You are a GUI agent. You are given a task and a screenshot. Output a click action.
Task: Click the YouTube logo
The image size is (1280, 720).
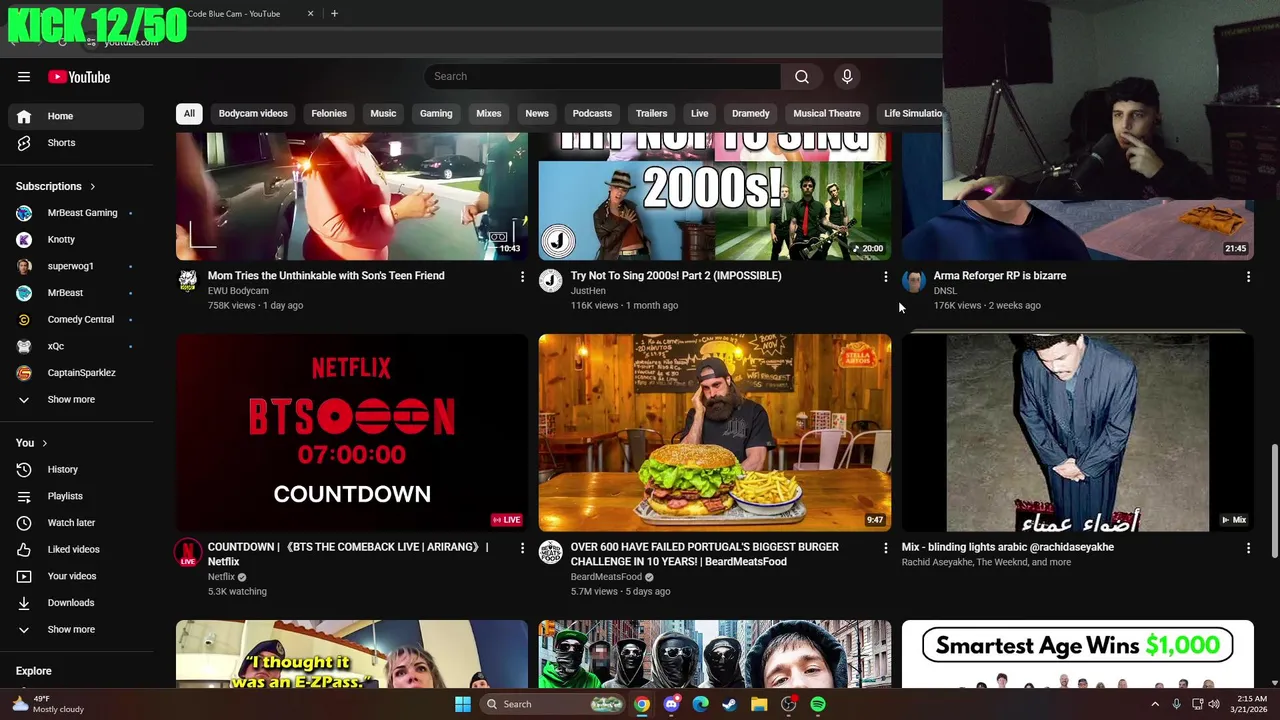[x=79, y=77]
